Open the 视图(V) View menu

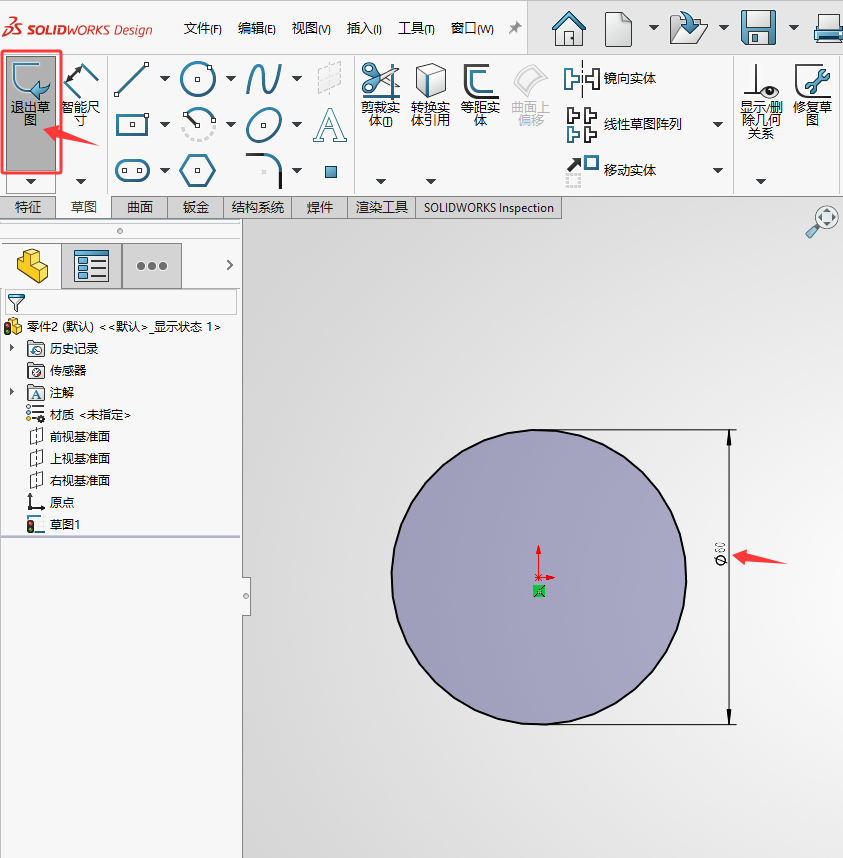(311, 28)
